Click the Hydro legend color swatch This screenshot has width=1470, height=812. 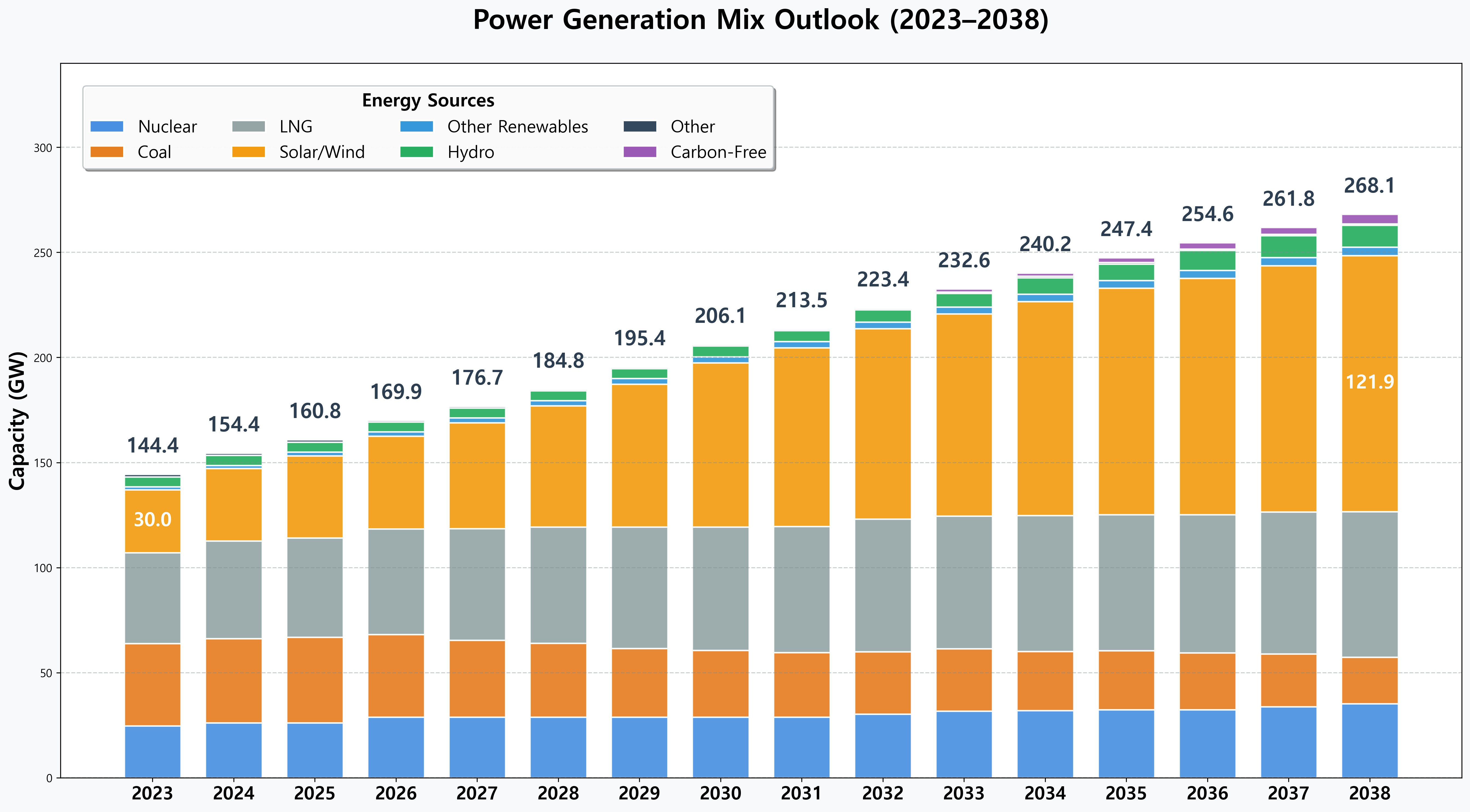(417, 152)
